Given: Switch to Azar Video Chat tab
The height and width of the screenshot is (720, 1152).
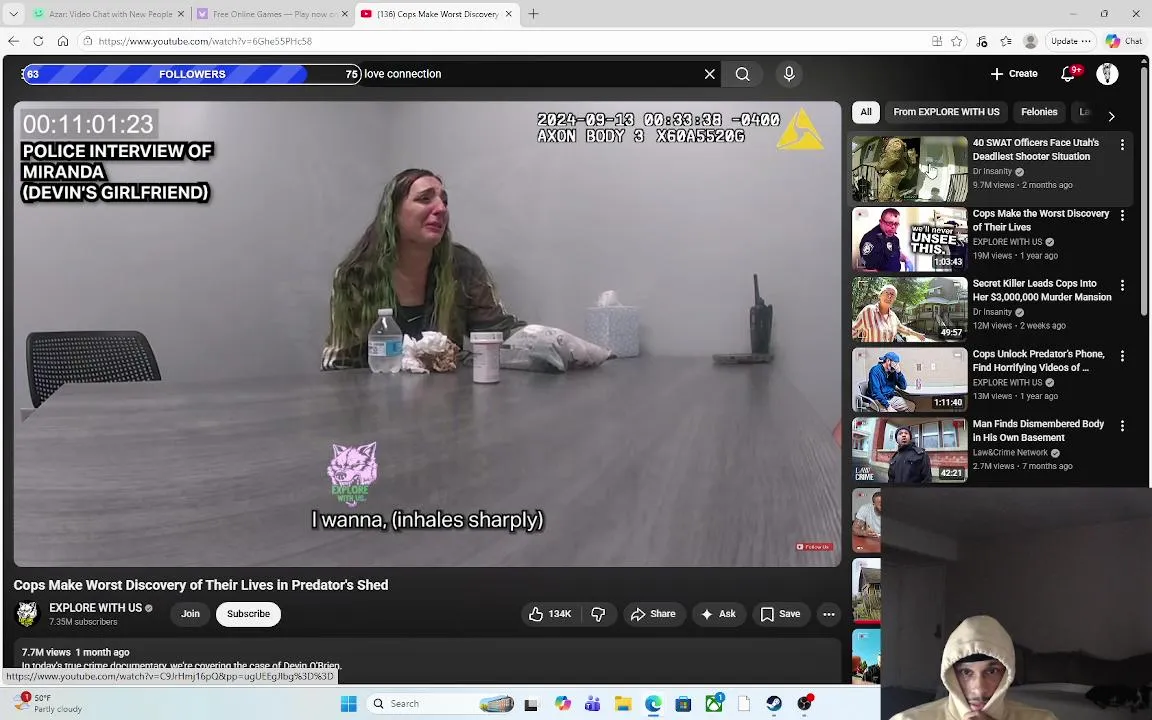Looking at the screenshot, I should [x=107, y=14].
